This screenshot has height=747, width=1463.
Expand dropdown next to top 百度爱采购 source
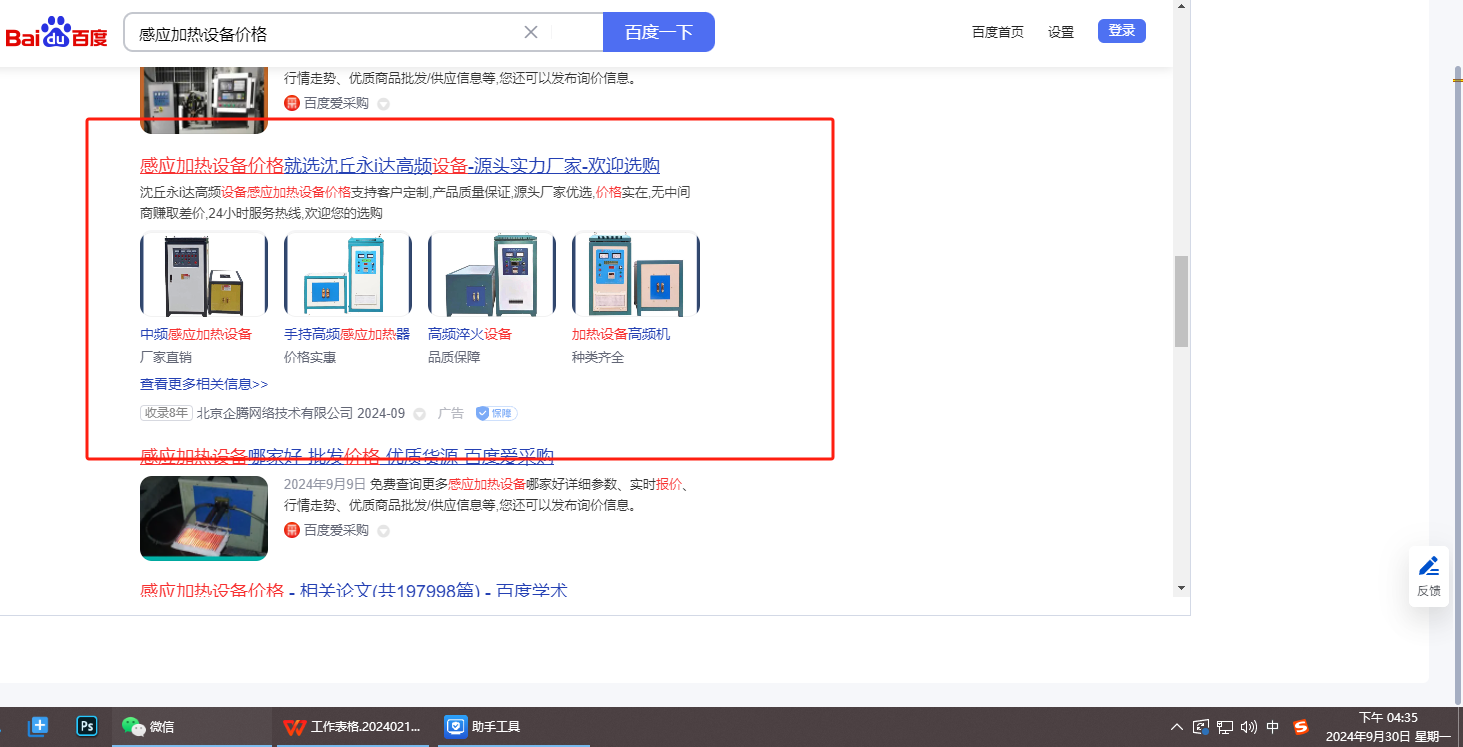[383, 104]
